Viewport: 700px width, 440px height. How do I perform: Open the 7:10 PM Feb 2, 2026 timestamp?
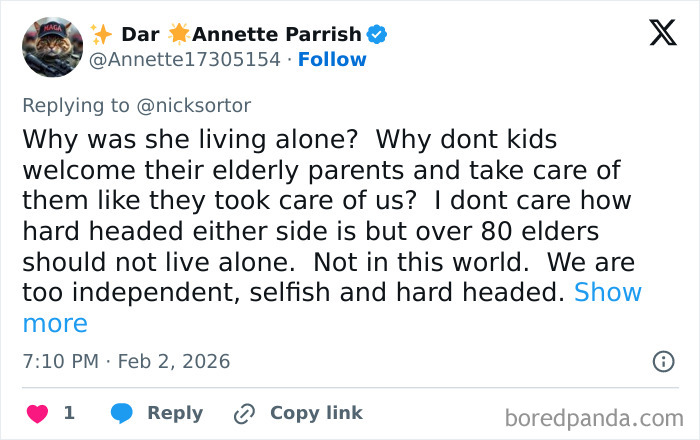click(x=126, y=361)
